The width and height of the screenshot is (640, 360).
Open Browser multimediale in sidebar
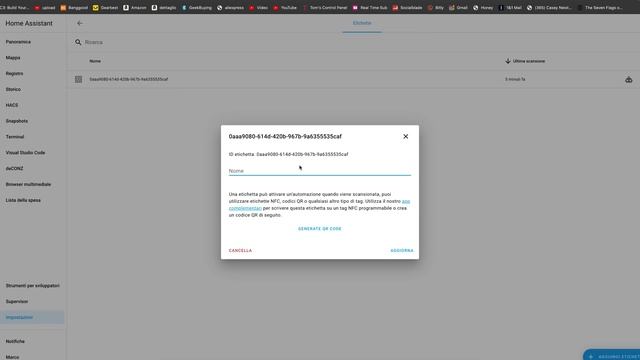click(28, 184)
